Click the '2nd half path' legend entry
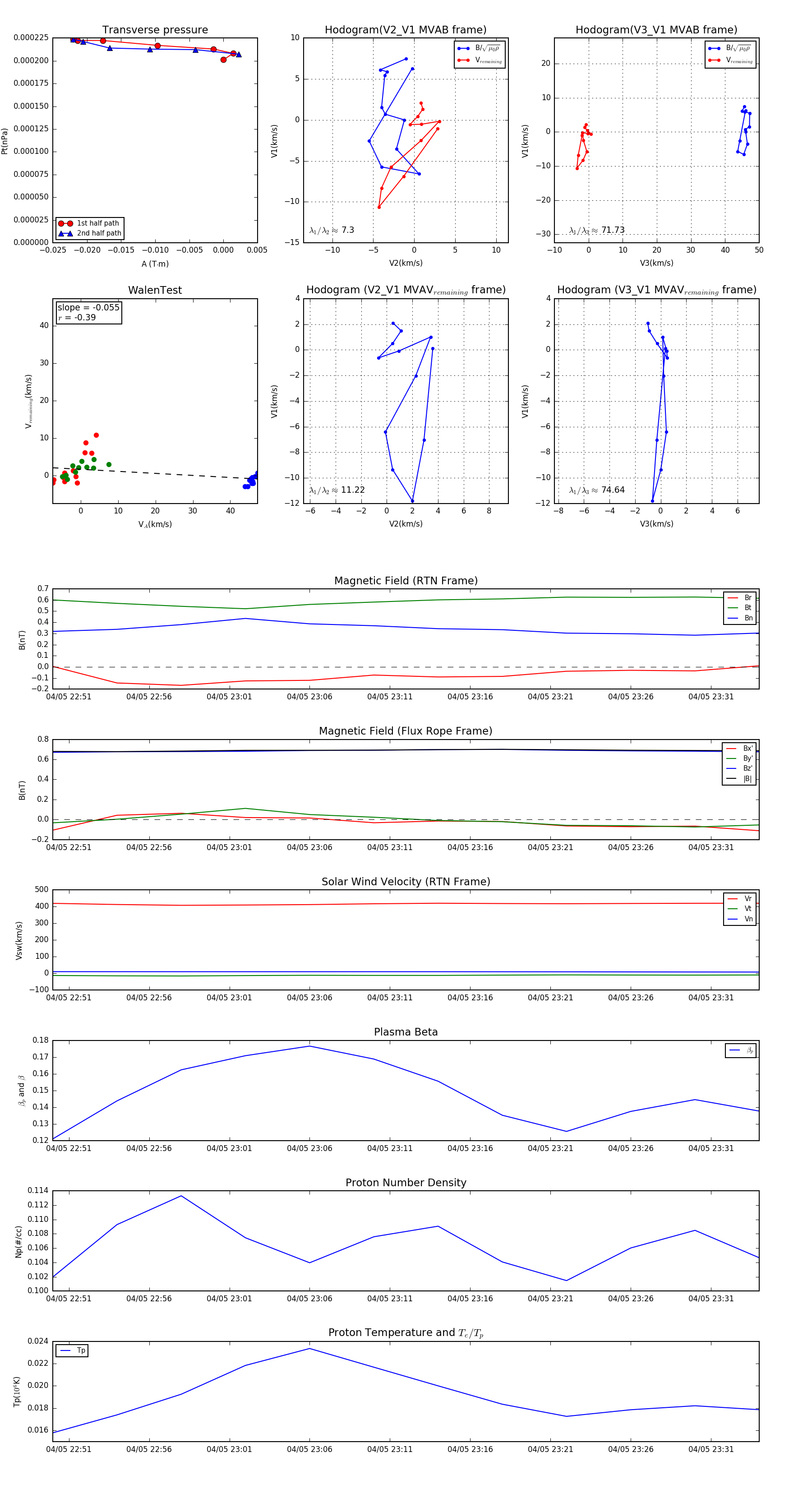The height and width of the screenshot is (1489, 812). [x=90, y=234]
